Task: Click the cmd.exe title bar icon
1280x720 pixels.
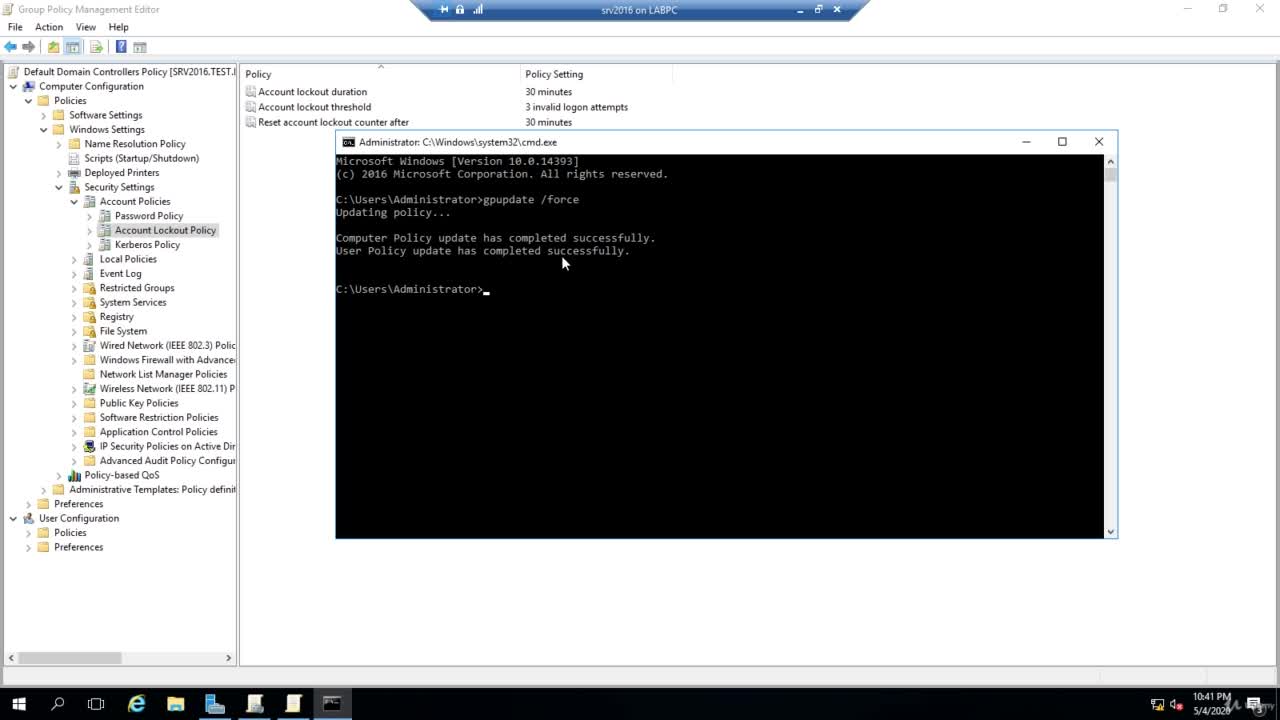Action: click(348, 142)
